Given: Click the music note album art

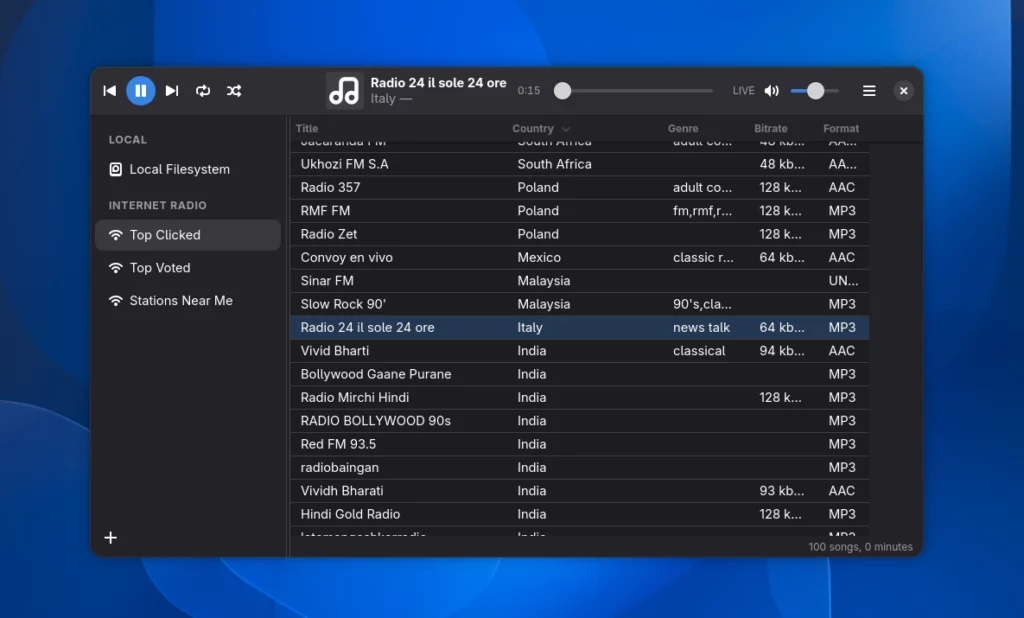Looking at the screenshot, I should (344, 91).
